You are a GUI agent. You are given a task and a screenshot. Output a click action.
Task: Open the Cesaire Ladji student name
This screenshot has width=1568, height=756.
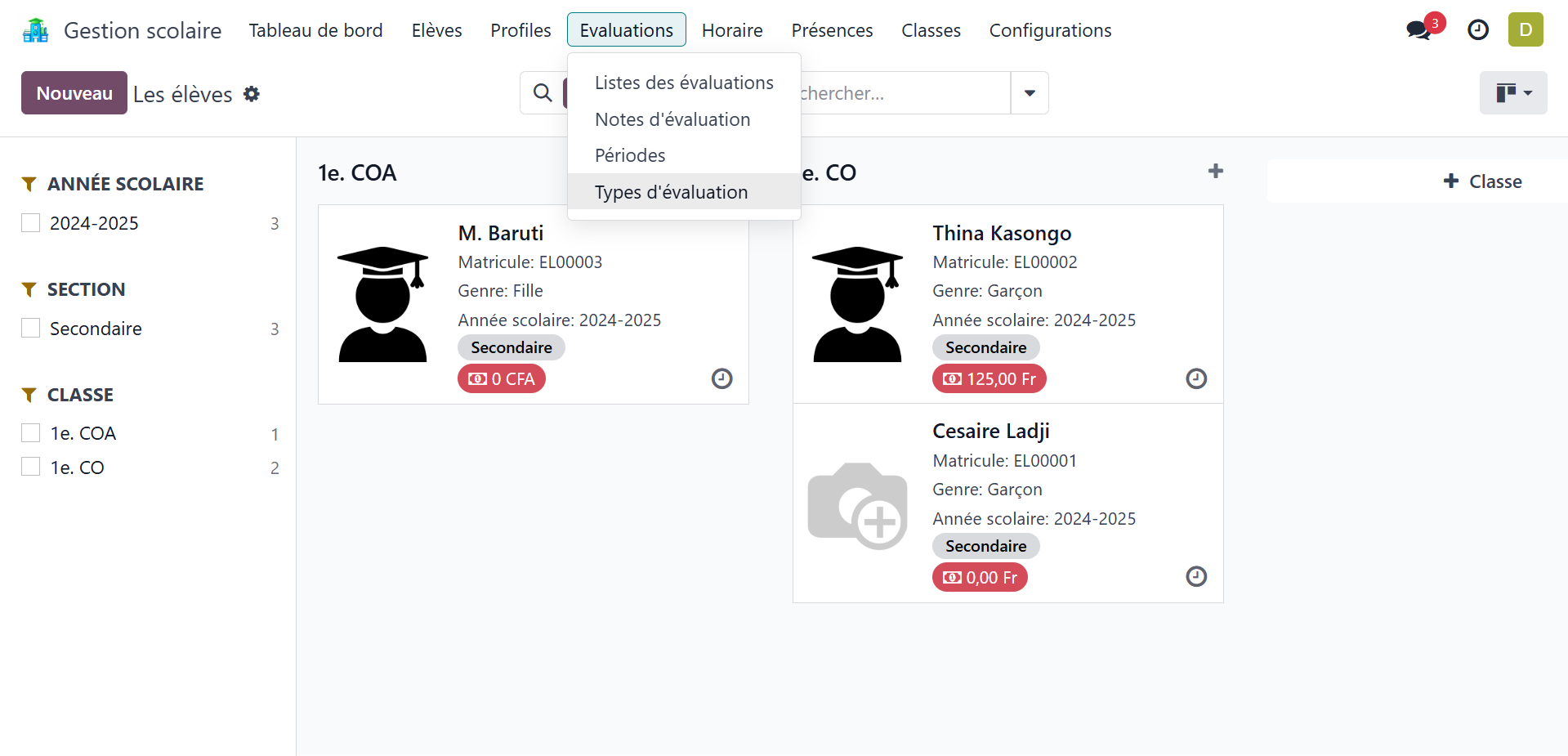(991, 431)
